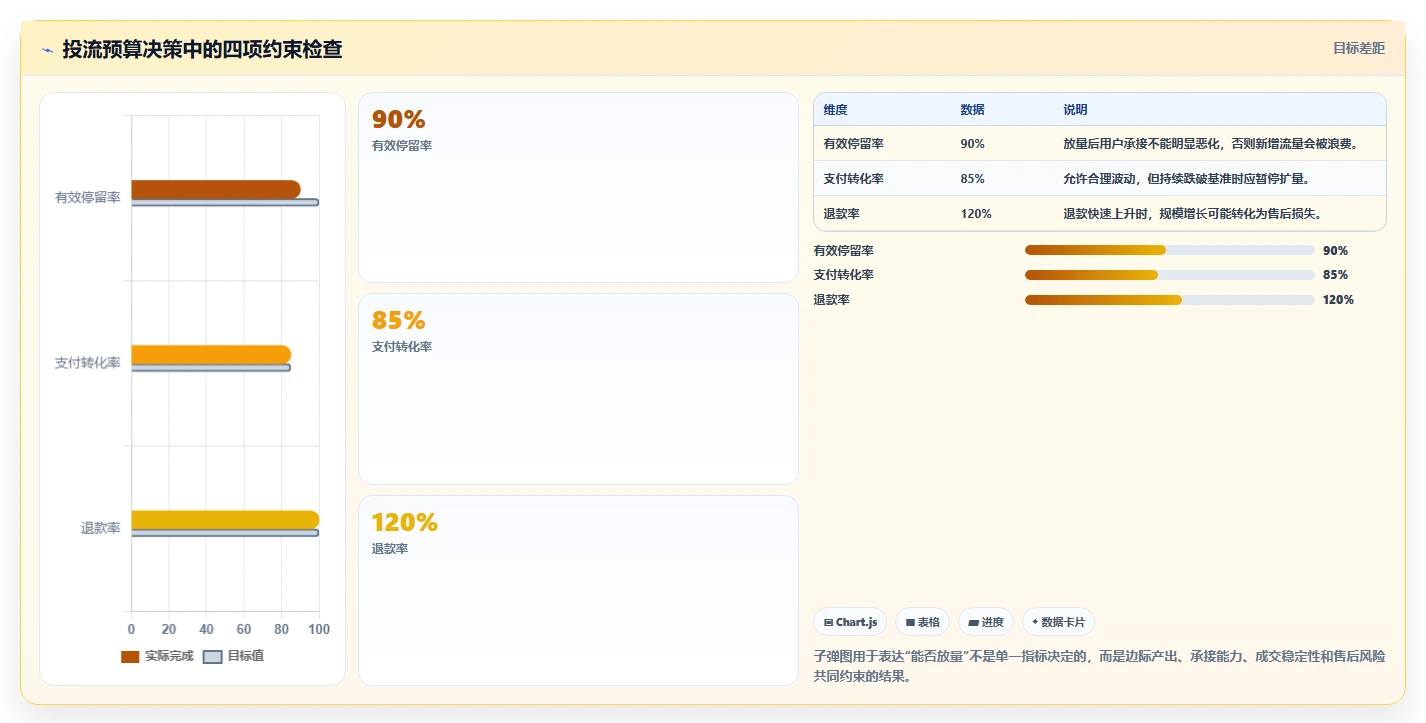Image resolution: width=1426 pixels, height=723 pixels.
Task: Click the yellow 退款率 actual bar in the chart
Action: (x=225, y=519)
